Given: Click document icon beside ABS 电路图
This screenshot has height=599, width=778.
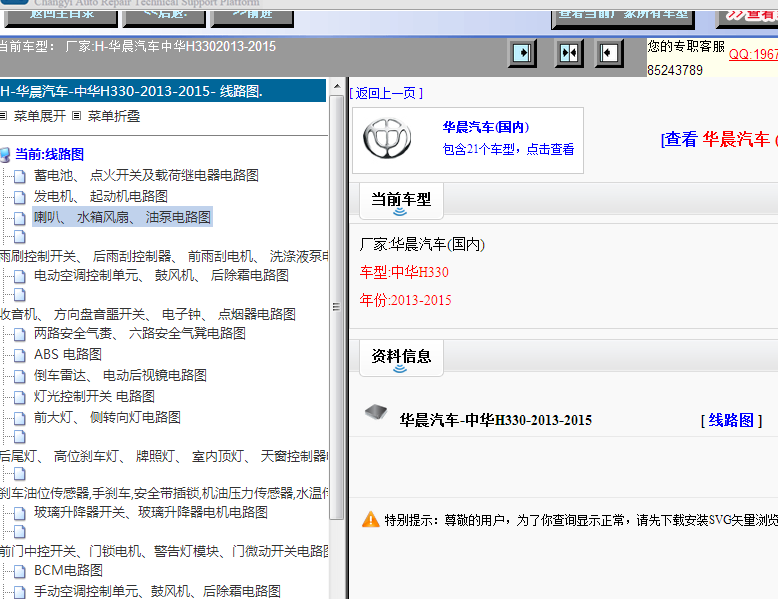Looking at the screenshot, I should tap(19, 355).
